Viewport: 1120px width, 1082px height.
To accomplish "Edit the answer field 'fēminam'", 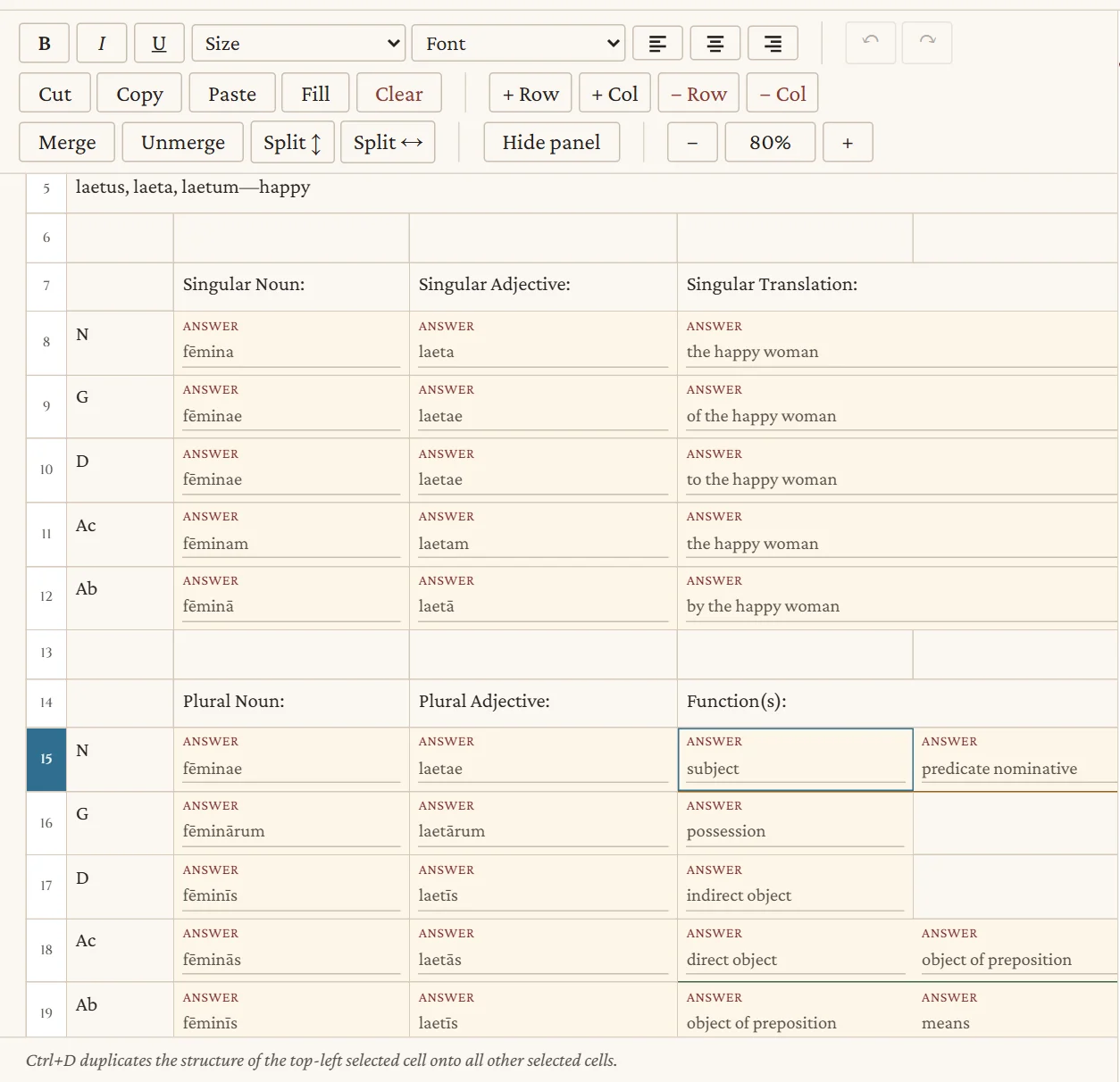I will coord(291,545).
